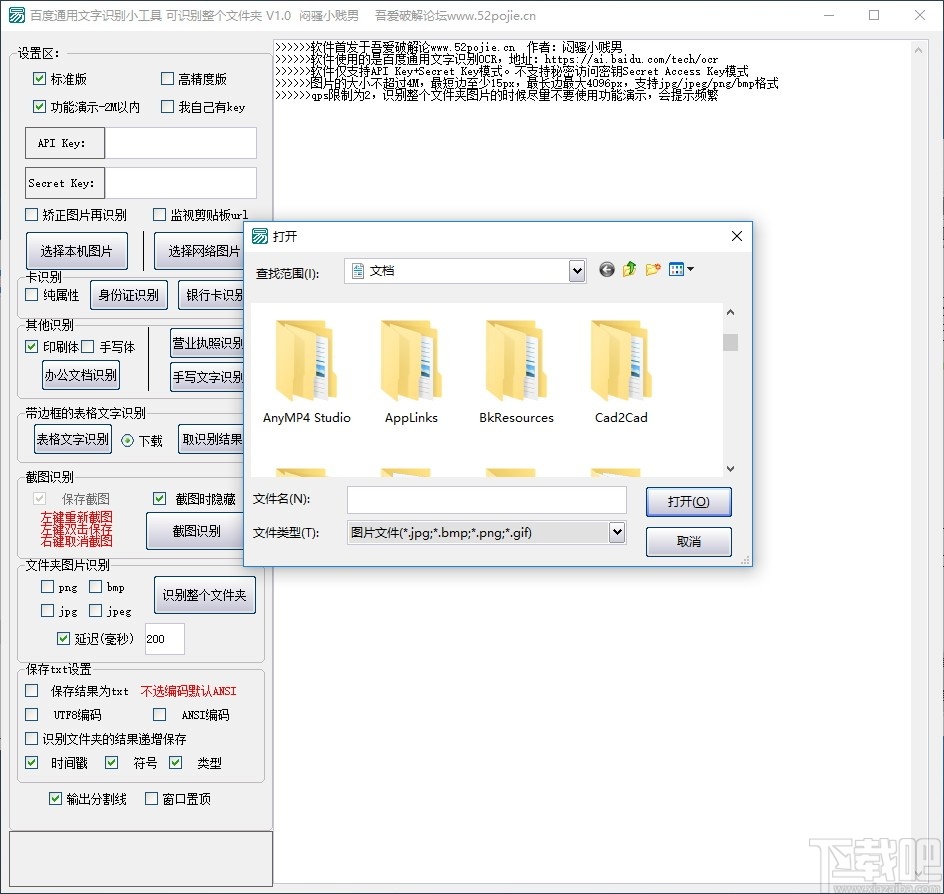Click the 取消 cancel button
The width and height of the screenshot is (944, 894).
point(688,541)
